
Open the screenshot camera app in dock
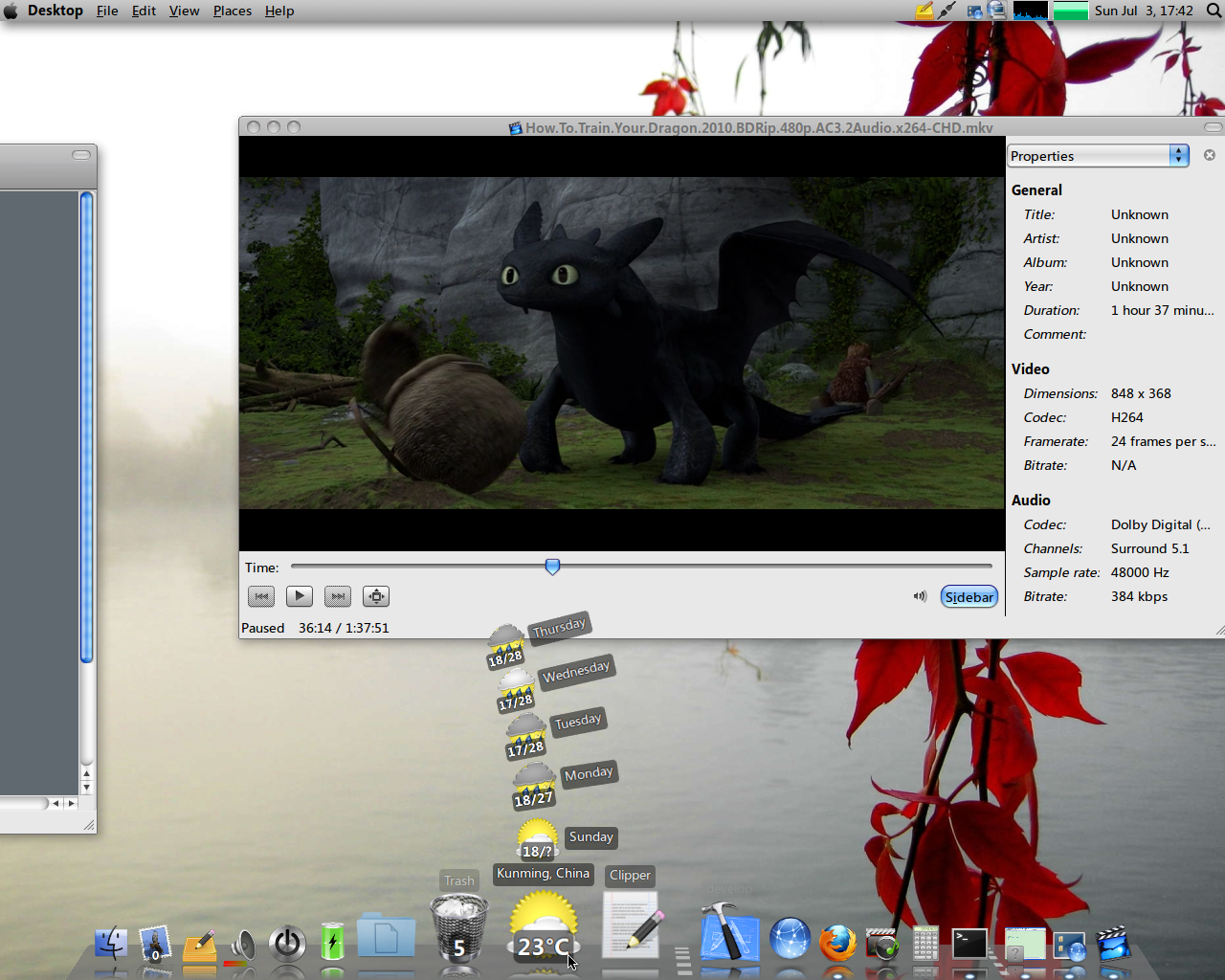click(x=881, y=944)
